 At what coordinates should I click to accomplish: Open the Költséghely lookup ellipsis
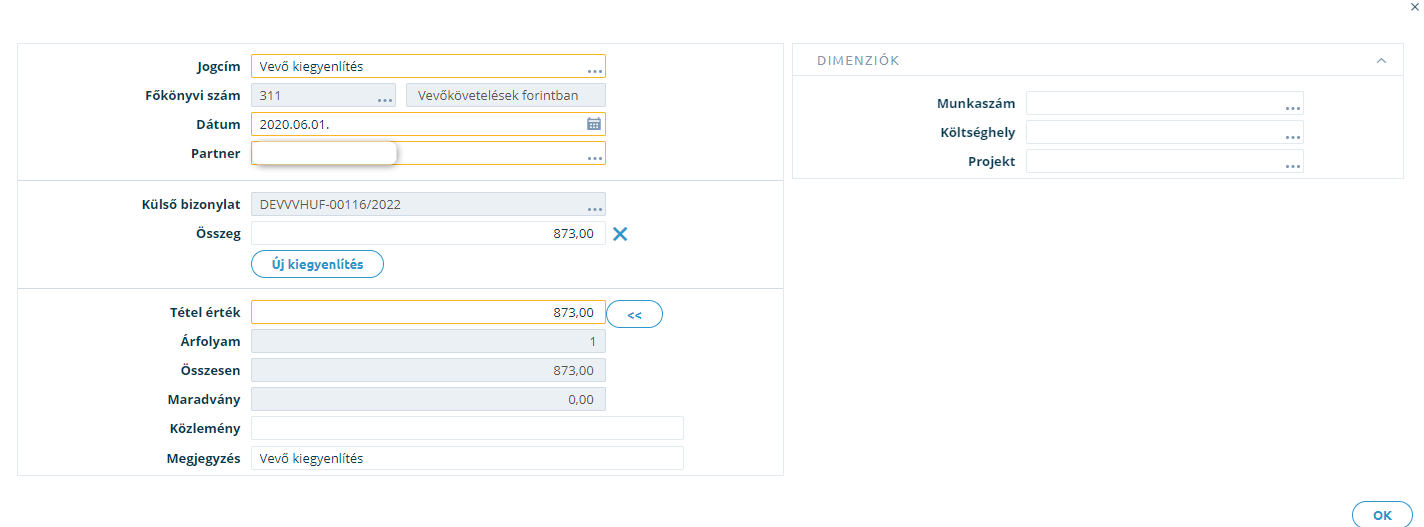[1293, 135]
